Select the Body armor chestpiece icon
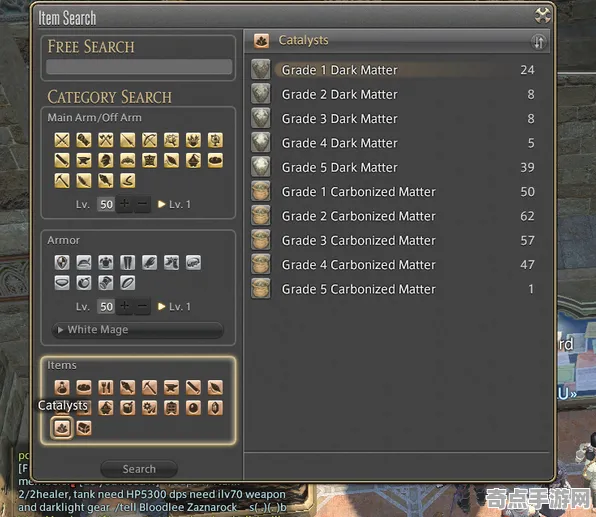 click(106, 262)
